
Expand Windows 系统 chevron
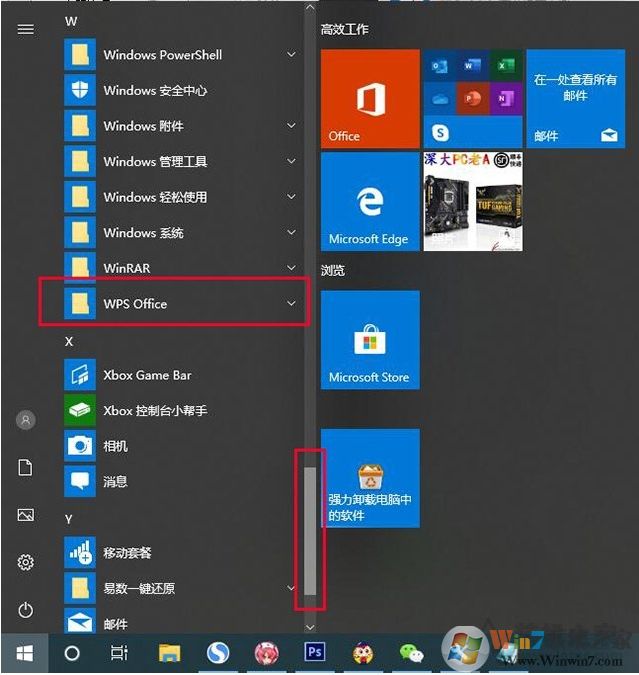pyautogui.click(x=292, y=232)
